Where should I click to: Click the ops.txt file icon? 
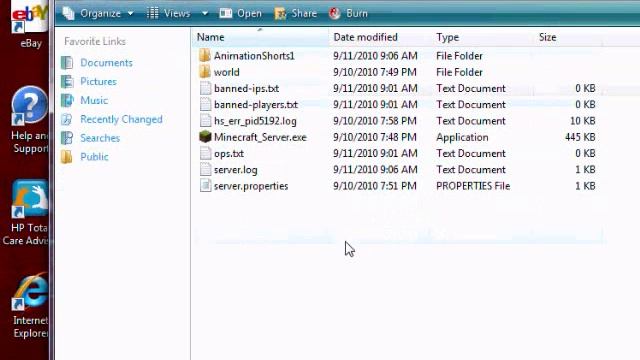[205, 153]
